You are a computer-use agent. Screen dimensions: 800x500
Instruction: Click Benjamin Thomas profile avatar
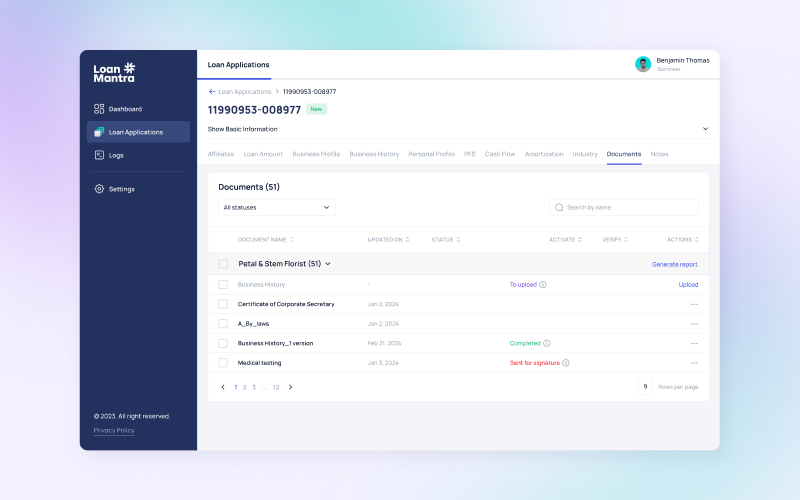pyautogui.click(x=643, y=64)
